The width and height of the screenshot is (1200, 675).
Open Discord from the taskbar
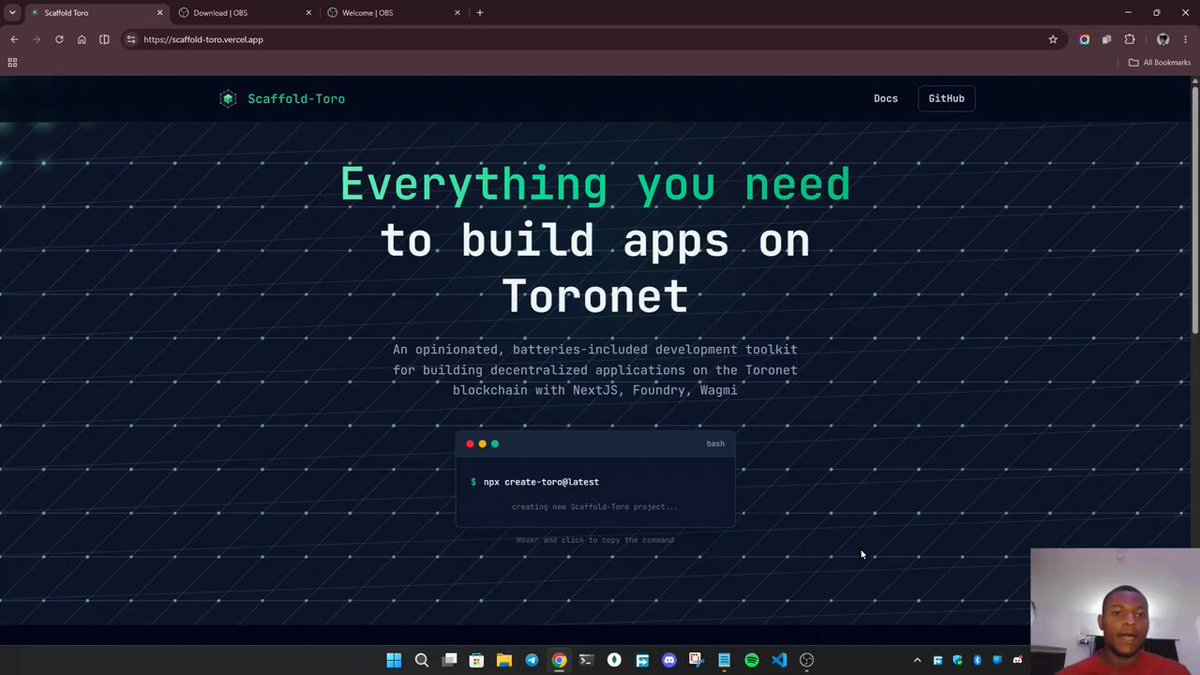669,660
